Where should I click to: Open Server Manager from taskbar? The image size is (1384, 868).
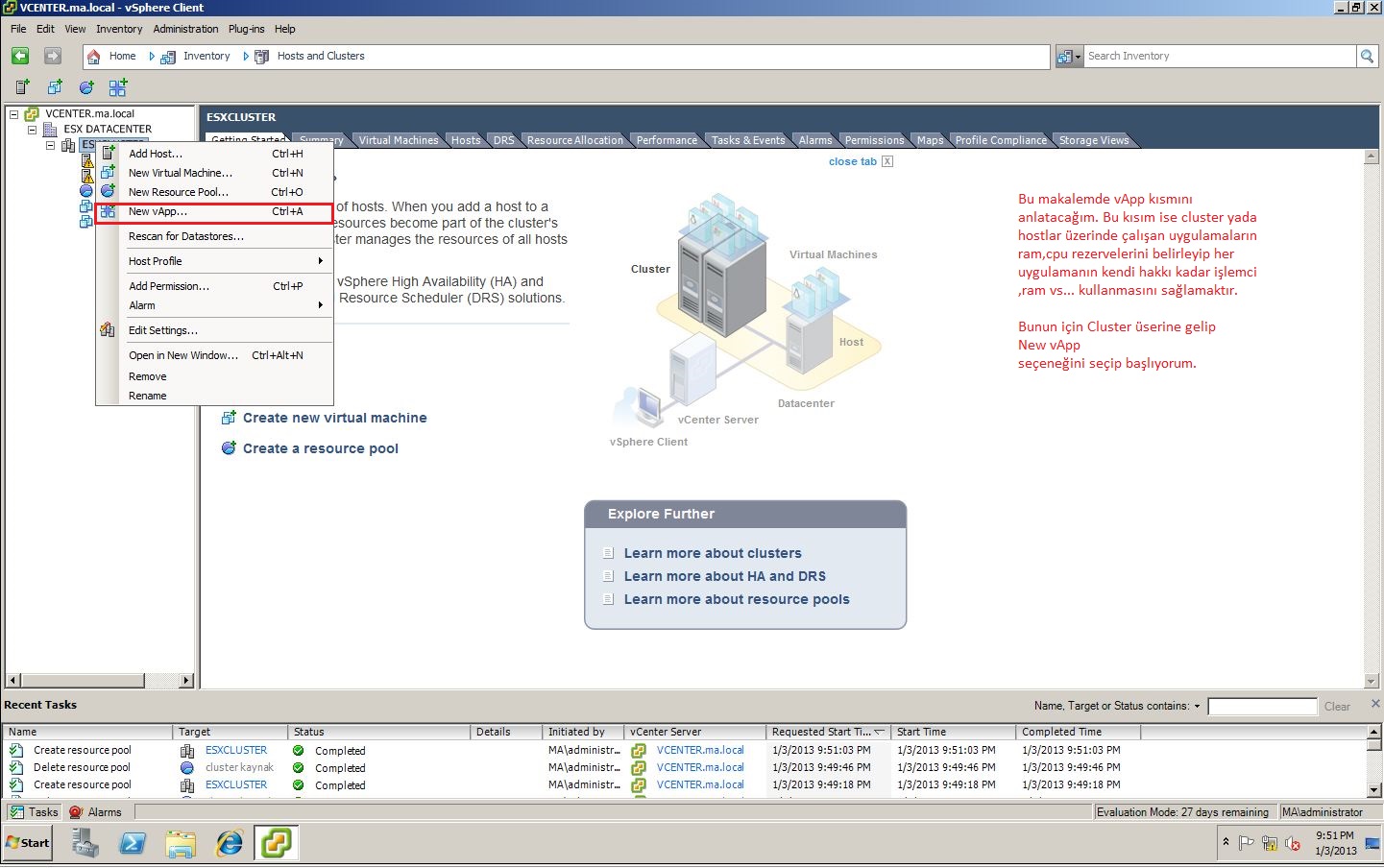click(x=85, y=843)
